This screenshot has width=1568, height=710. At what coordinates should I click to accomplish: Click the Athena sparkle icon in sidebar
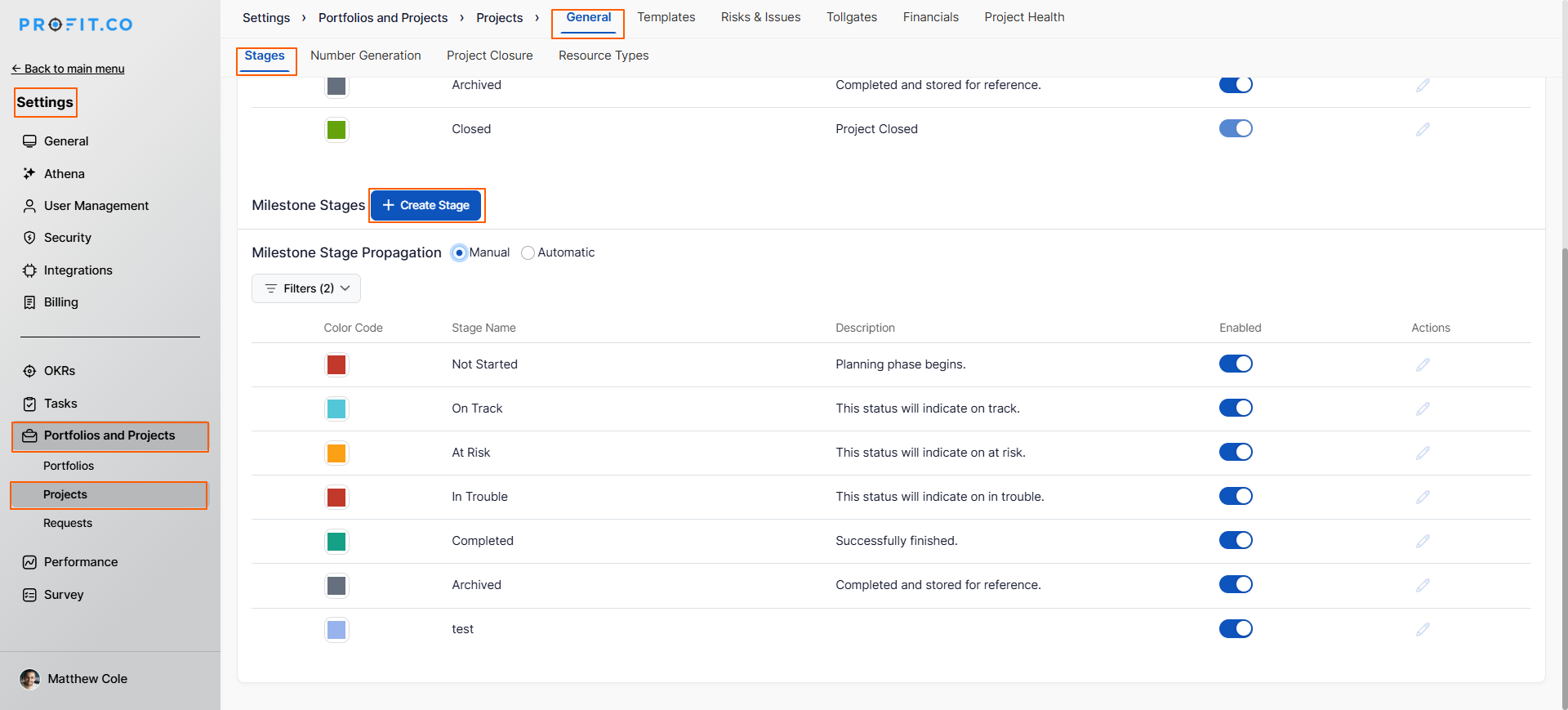pos(29,173)
